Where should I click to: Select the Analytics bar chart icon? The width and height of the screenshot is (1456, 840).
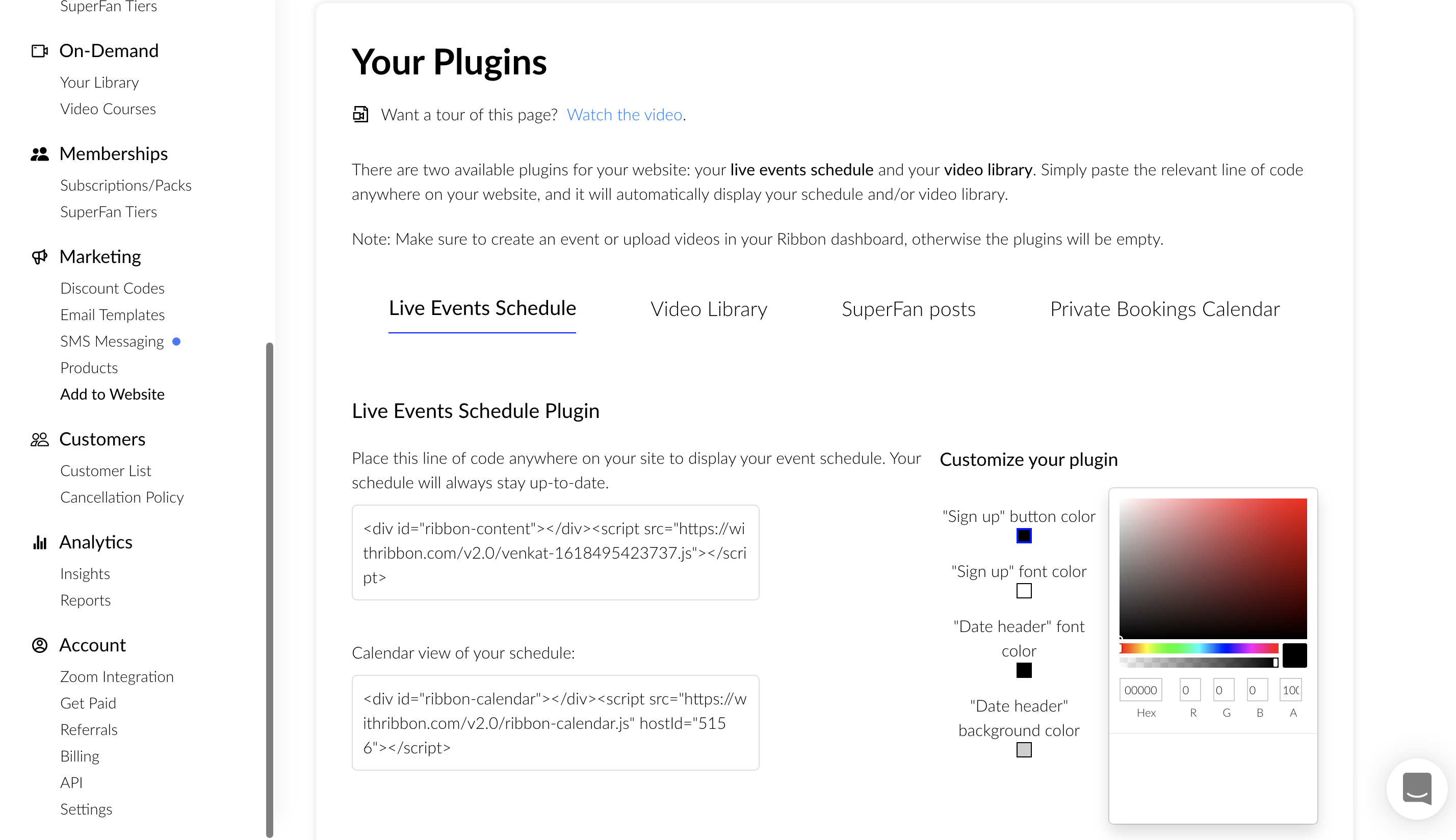(x=39, y=542)
